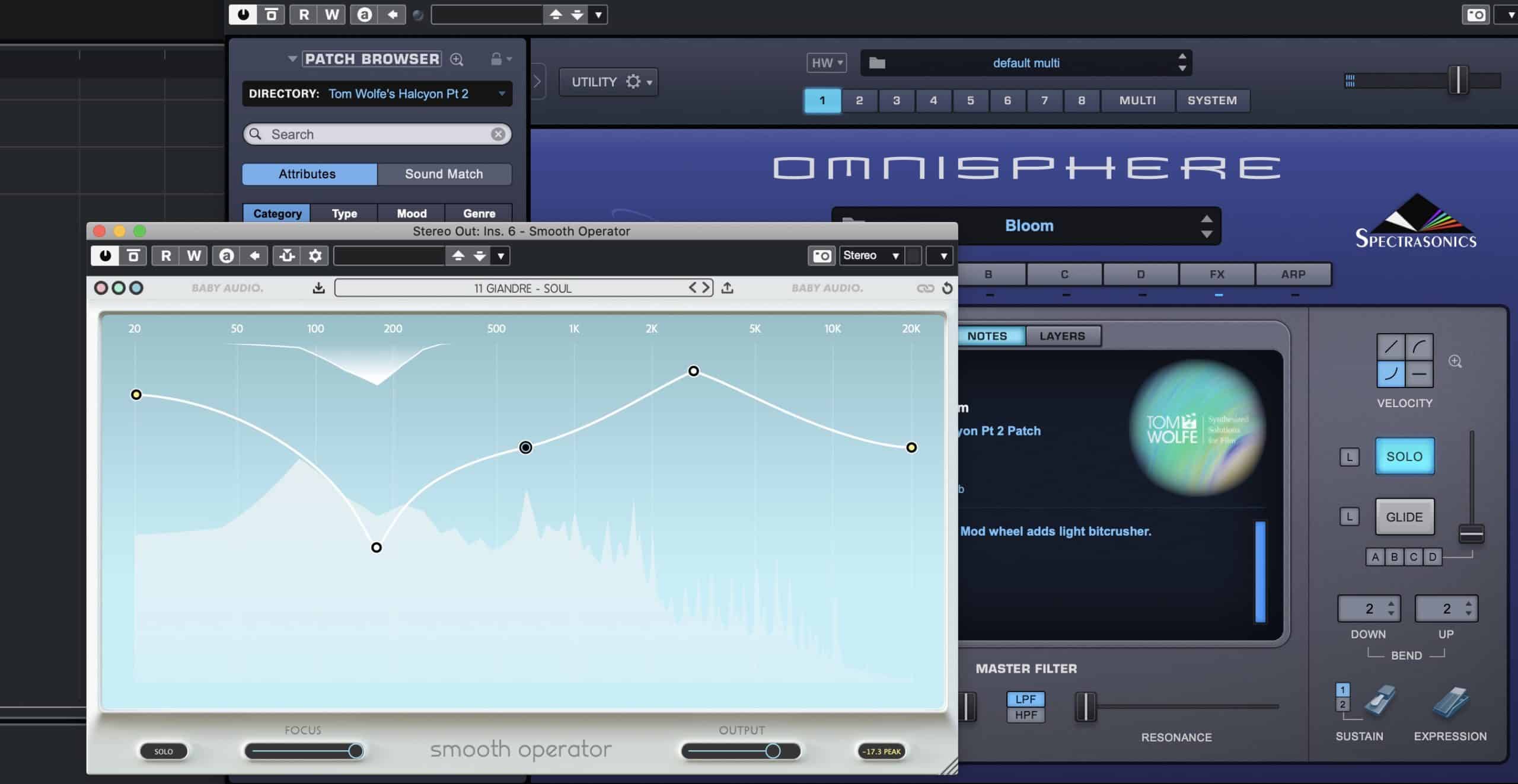1518x784 pixels.
Task: Open the UTILITY menu
Action: 608,82
